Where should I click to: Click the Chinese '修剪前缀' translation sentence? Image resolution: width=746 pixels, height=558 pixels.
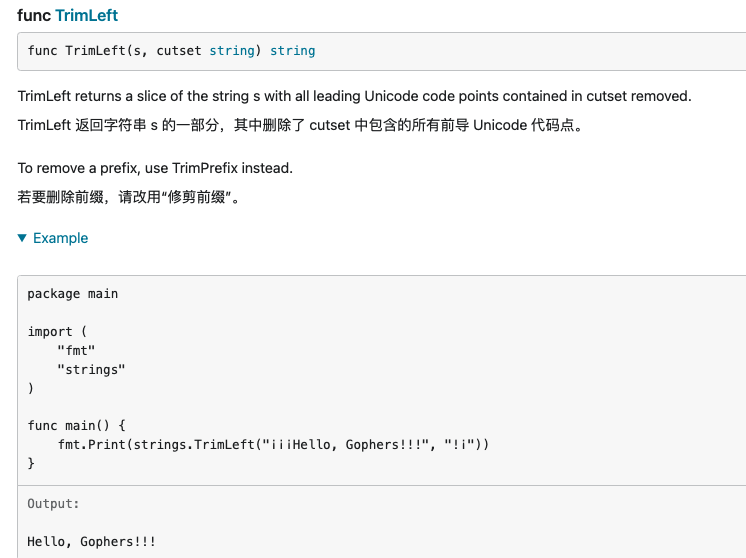pyautogui.click(x=128, y=197)
